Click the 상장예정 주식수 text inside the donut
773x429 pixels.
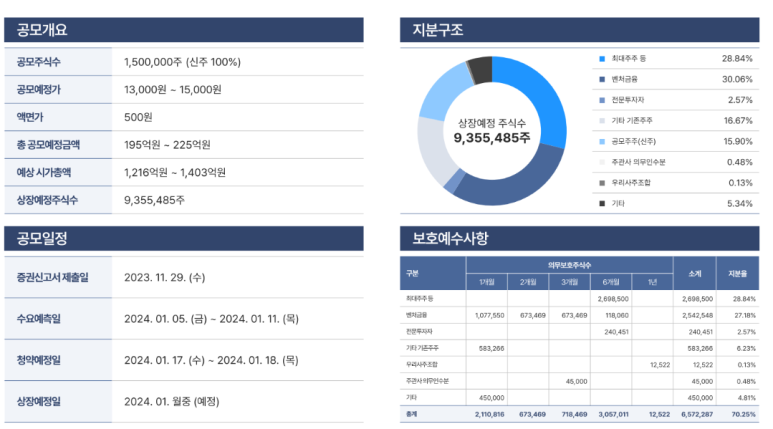point(492,123)
